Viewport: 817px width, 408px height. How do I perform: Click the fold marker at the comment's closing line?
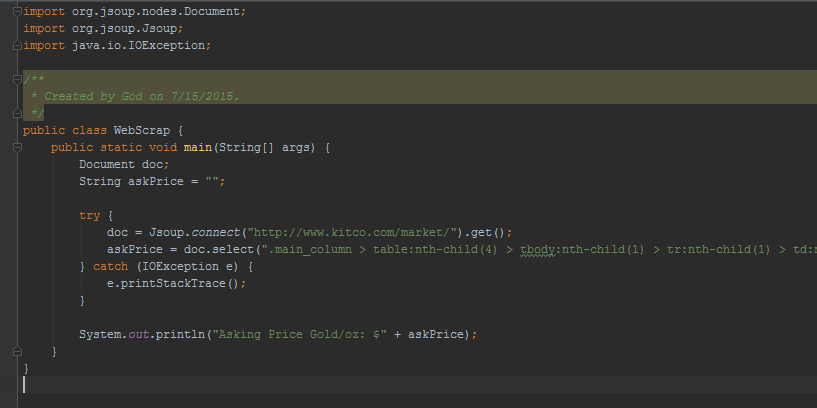click(x=18, y=113)
